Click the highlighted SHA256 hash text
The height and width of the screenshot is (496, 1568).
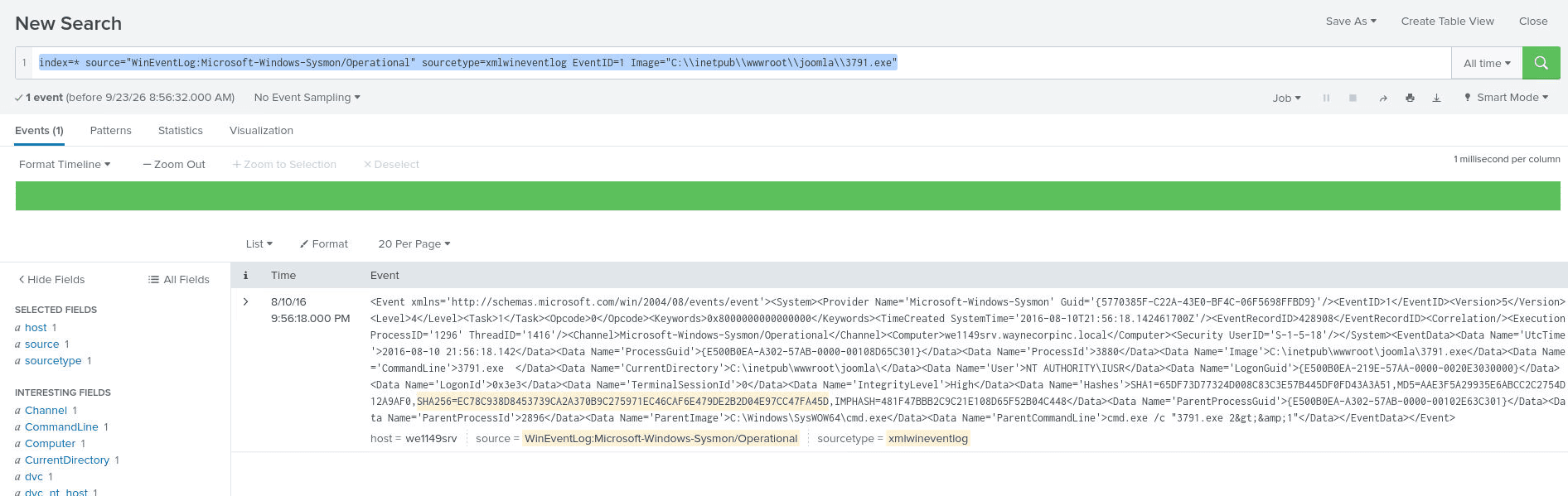click(x=622, y=401)
